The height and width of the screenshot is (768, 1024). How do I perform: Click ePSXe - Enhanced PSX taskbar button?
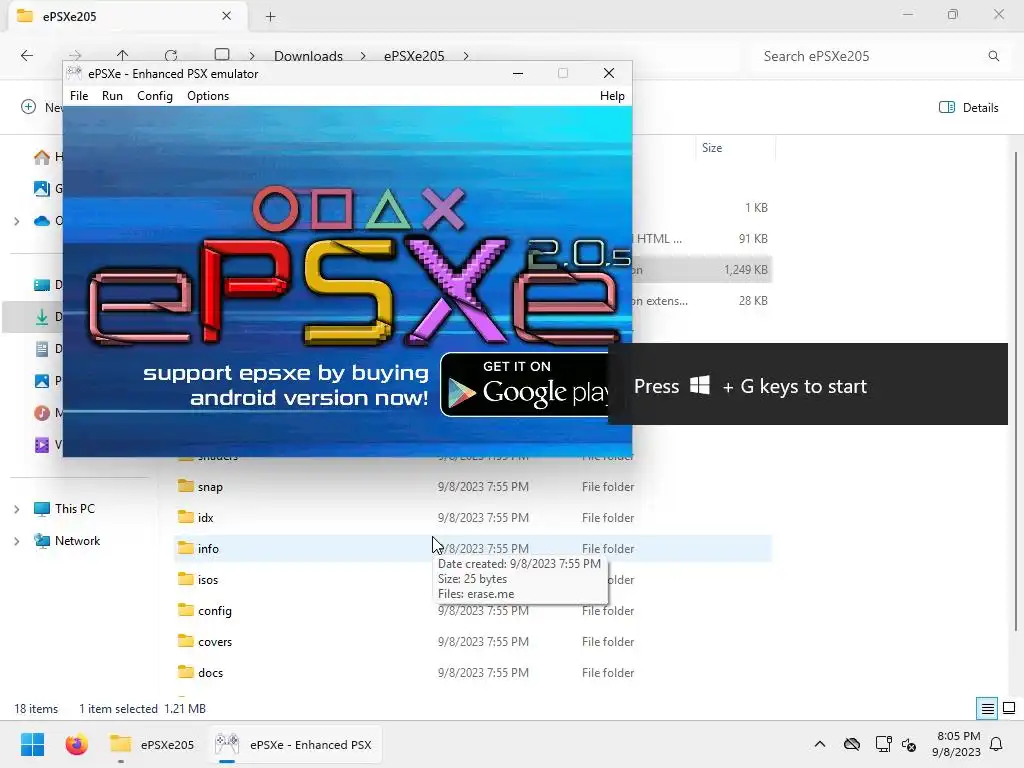coord(294,744)
